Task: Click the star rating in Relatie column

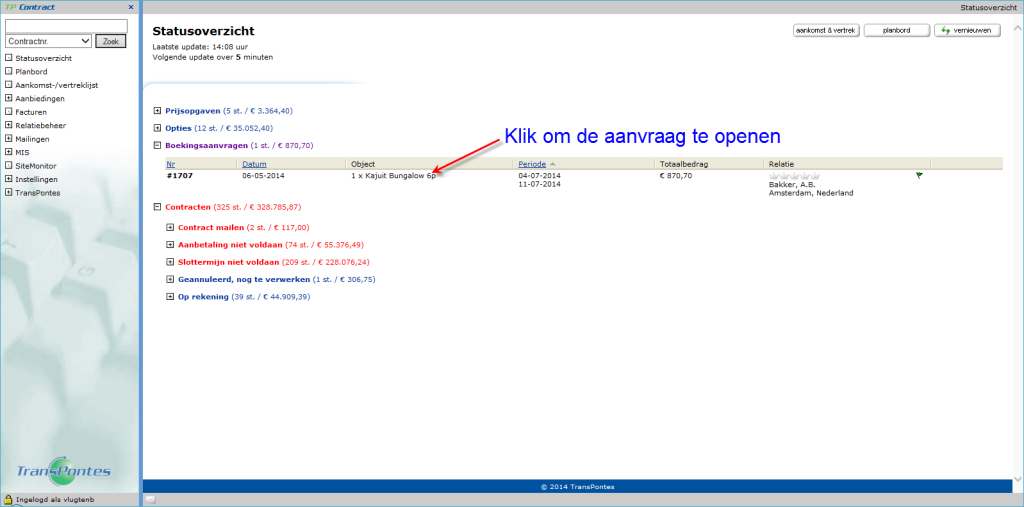Action: point(793,175)
